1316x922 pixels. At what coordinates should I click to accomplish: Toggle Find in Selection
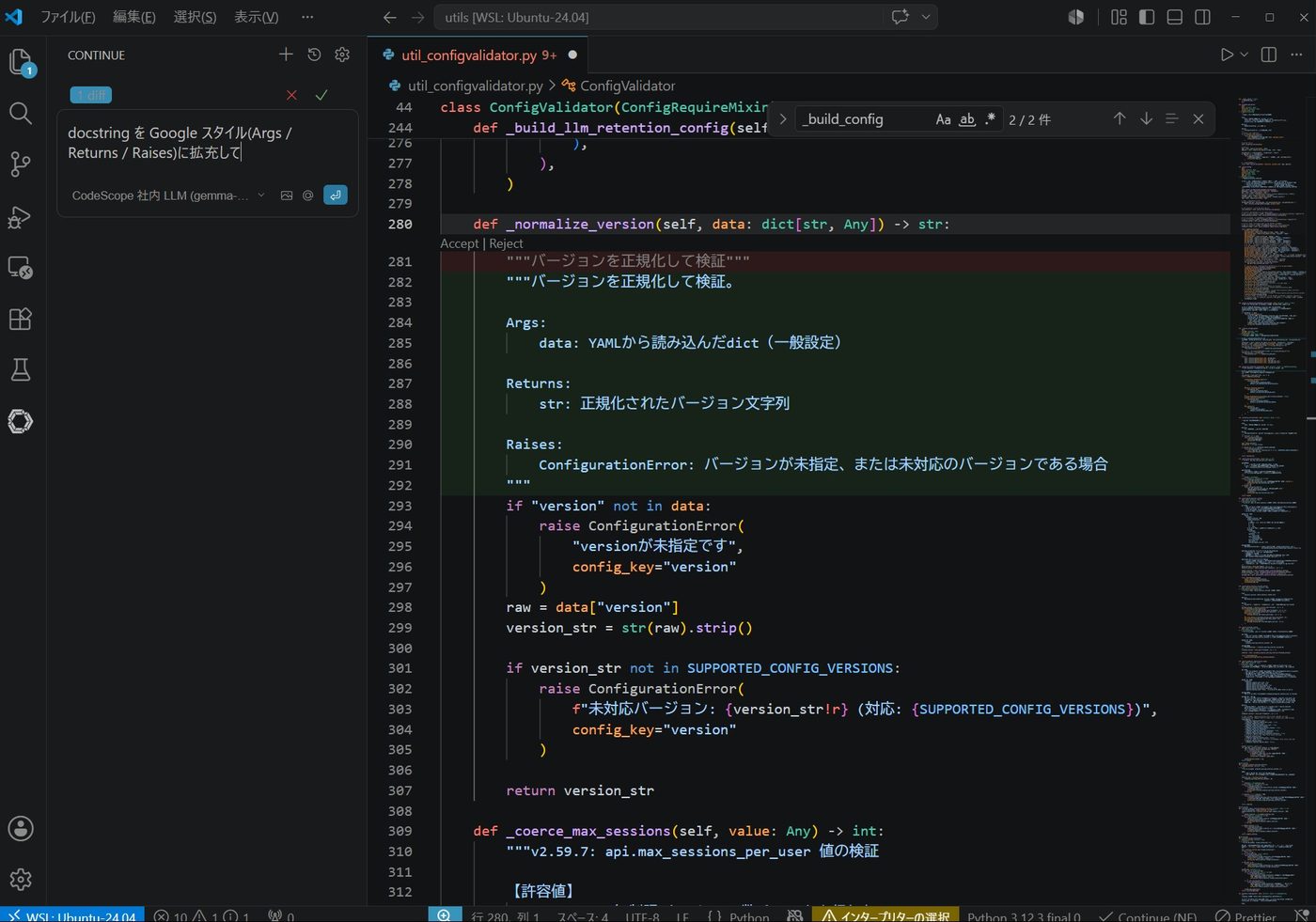[1172, 118]
